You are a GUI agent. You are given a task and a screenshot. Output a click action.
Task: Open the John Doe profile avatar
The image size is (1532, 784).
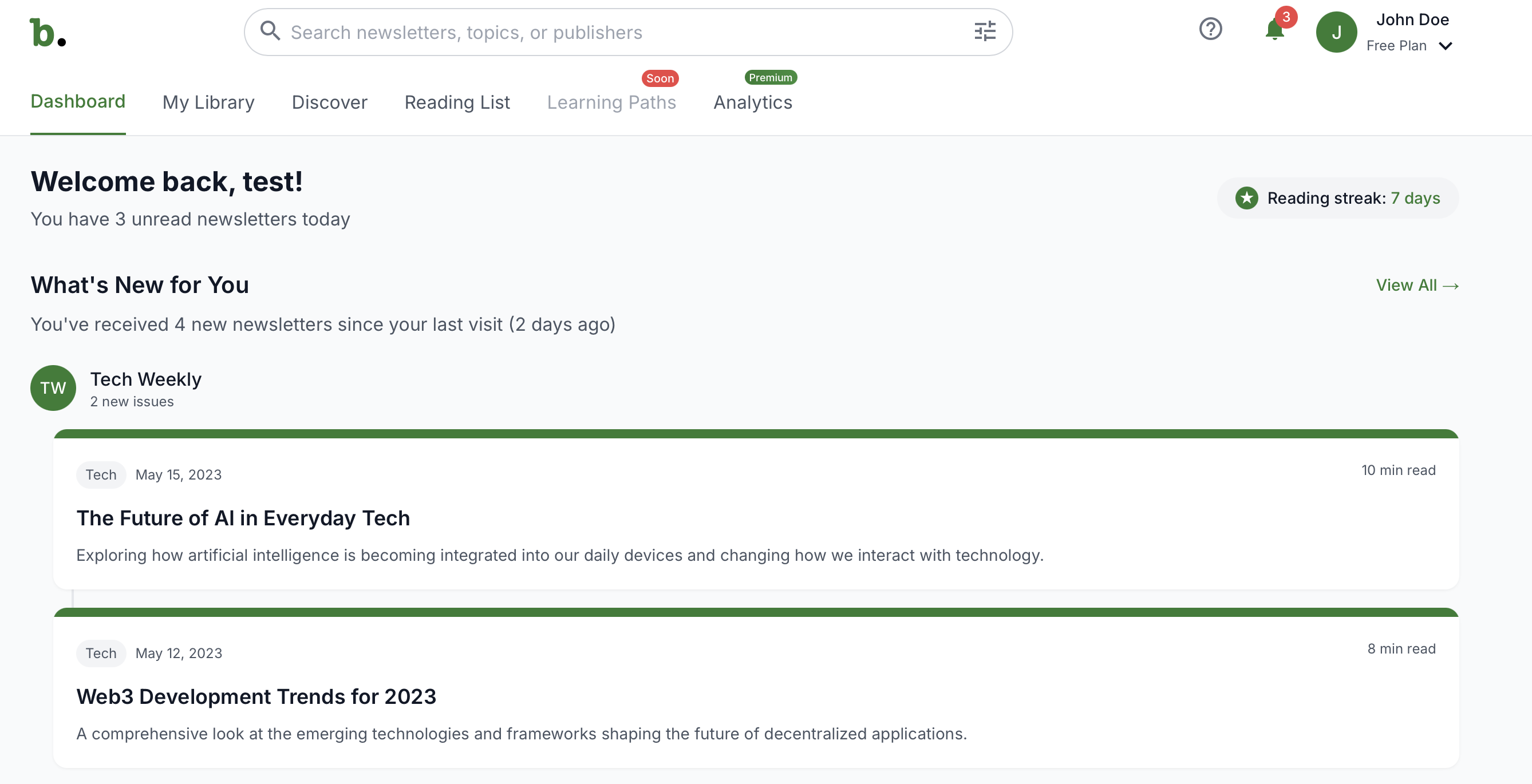(1336, 31)
